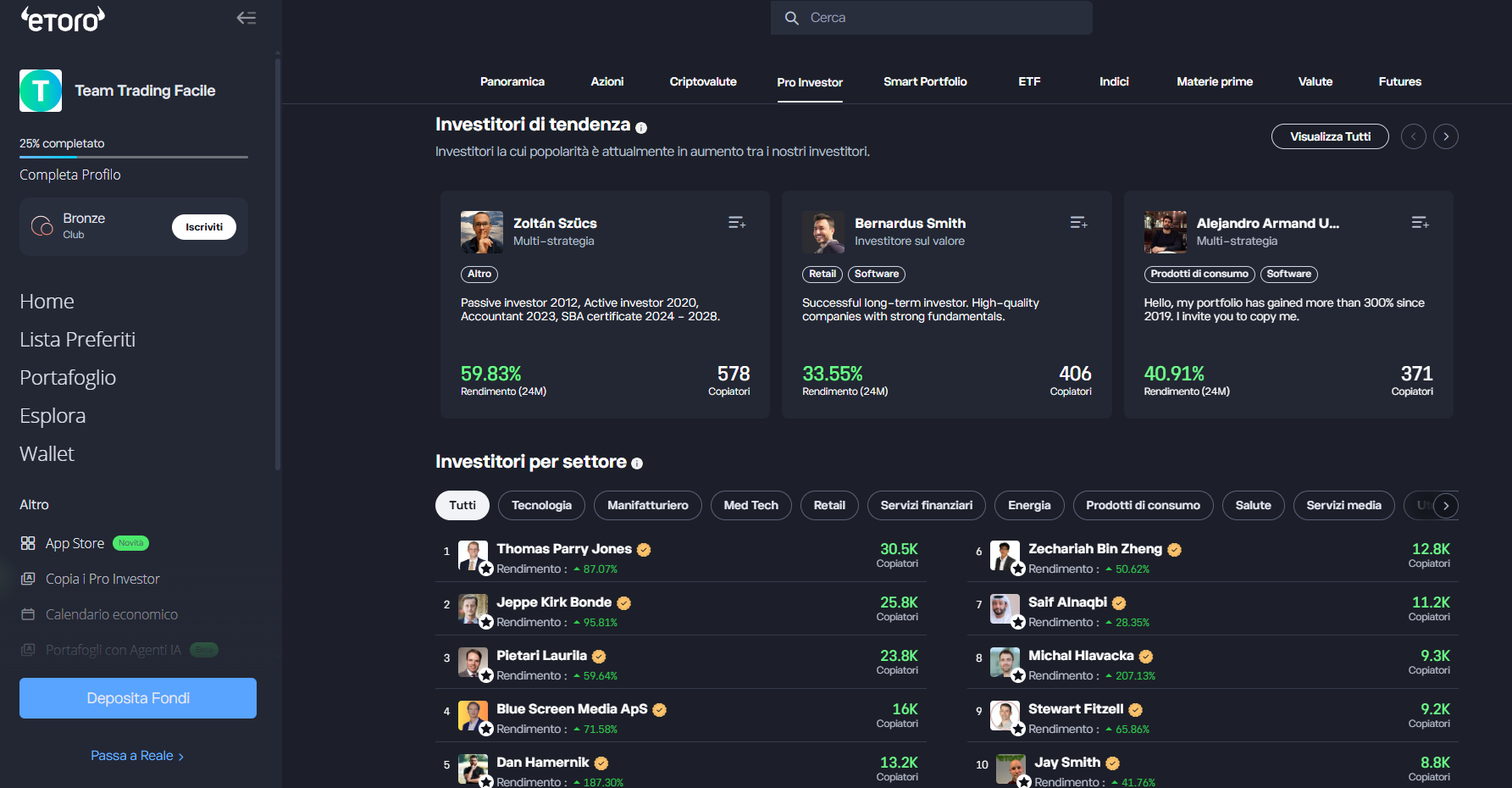Open Jeppe Kirk Bonde profile

pyautogui.click(x=554, y=602)
